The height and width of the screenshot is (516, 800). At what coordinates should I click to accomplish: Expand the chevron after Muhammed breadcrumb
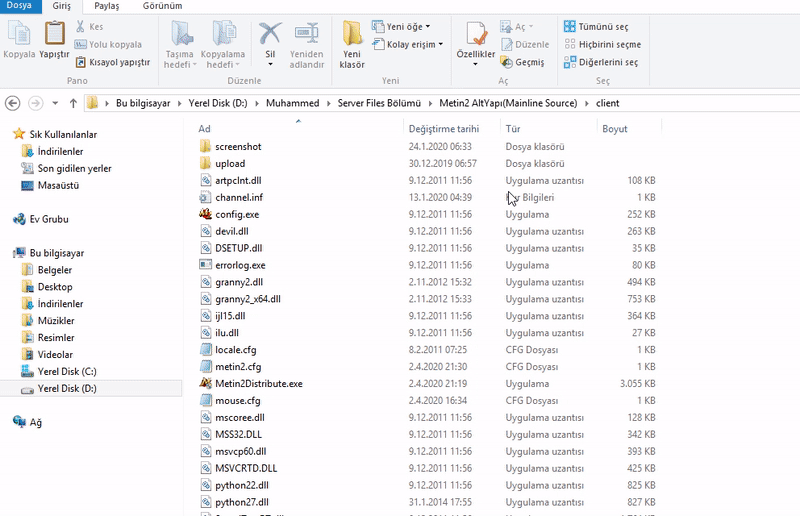pos(328,103)
